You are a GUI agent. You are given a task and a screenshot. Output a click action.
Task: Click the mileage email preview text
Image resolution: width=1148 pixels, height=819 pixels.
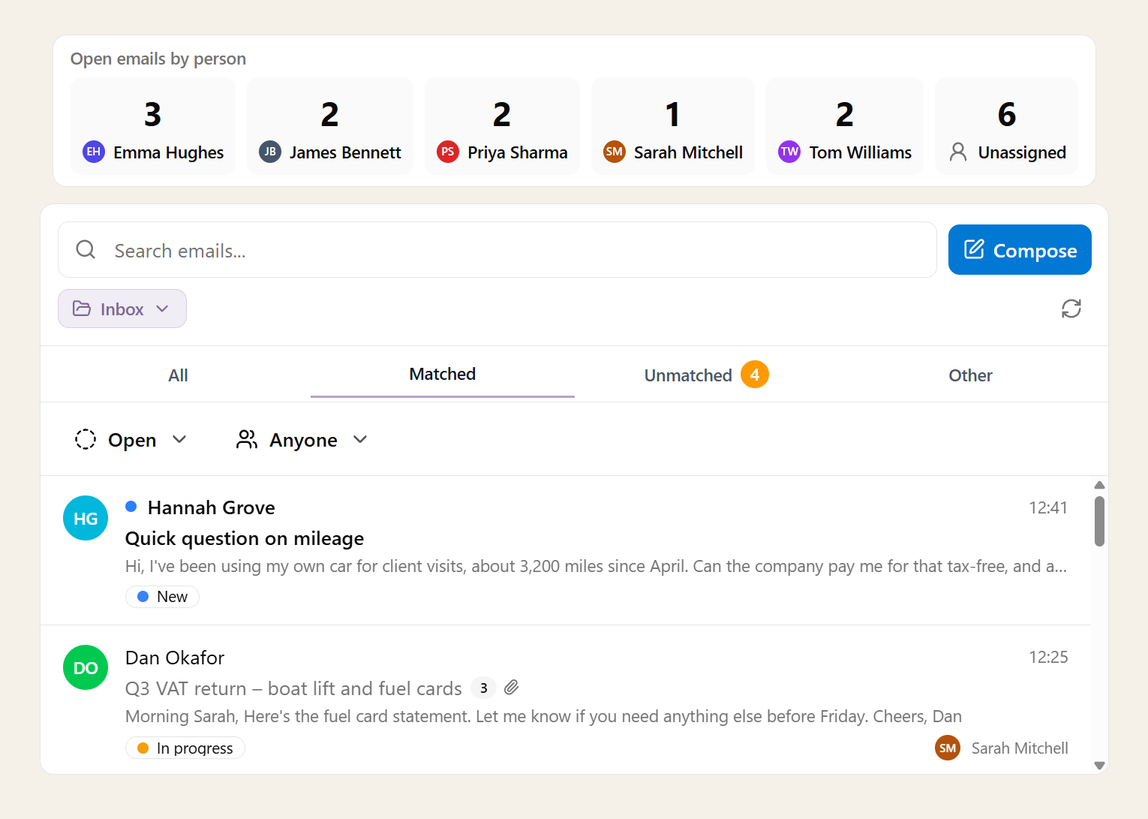[x=596, y=566]
